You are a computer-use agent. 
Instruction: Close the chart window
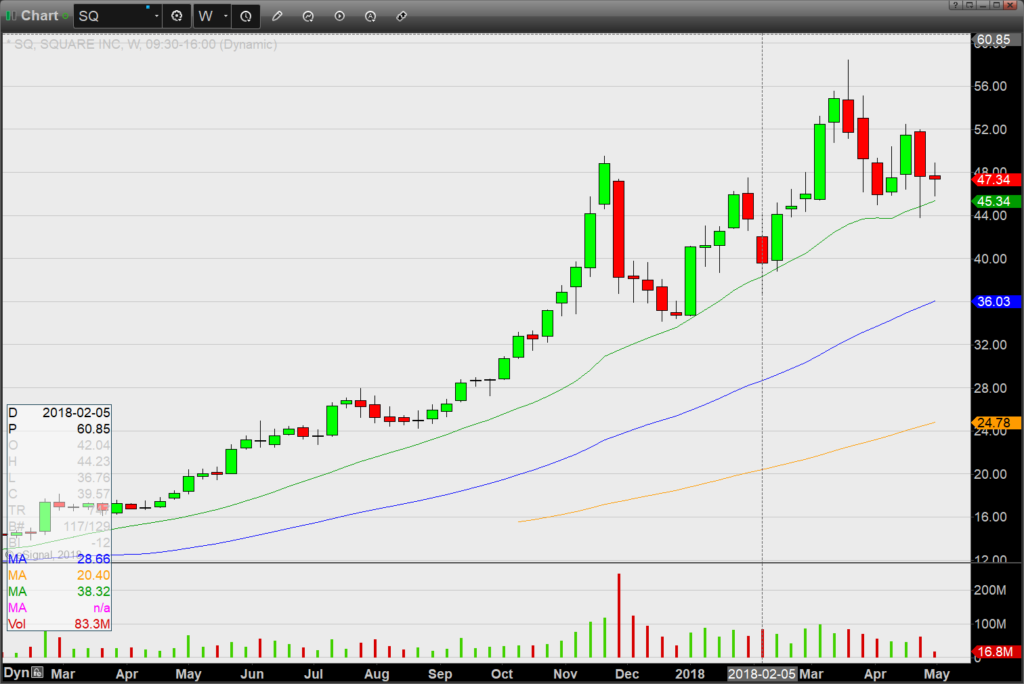point(1010,5)
